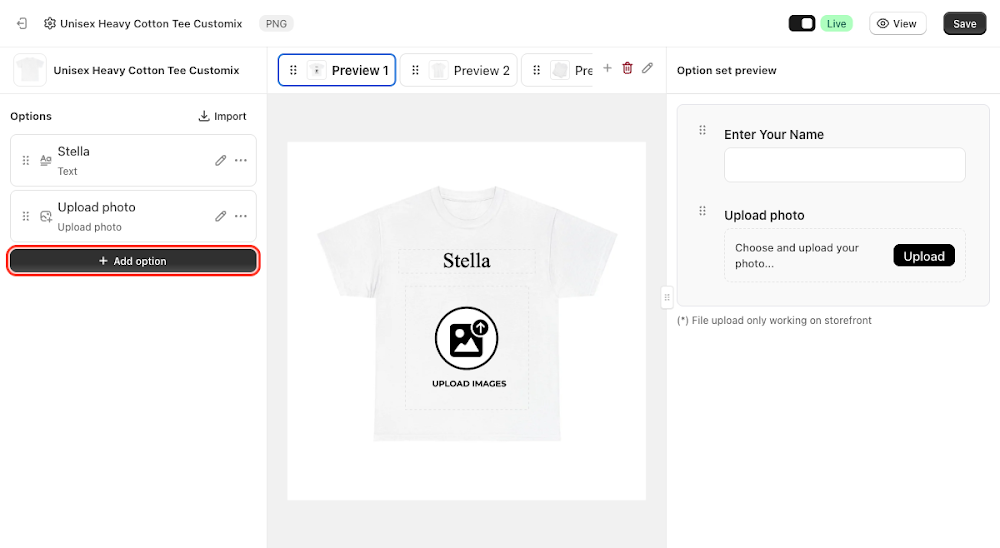Click the pencil icon for Stella option
The image size is (1000, 548).
coord(220,160)
